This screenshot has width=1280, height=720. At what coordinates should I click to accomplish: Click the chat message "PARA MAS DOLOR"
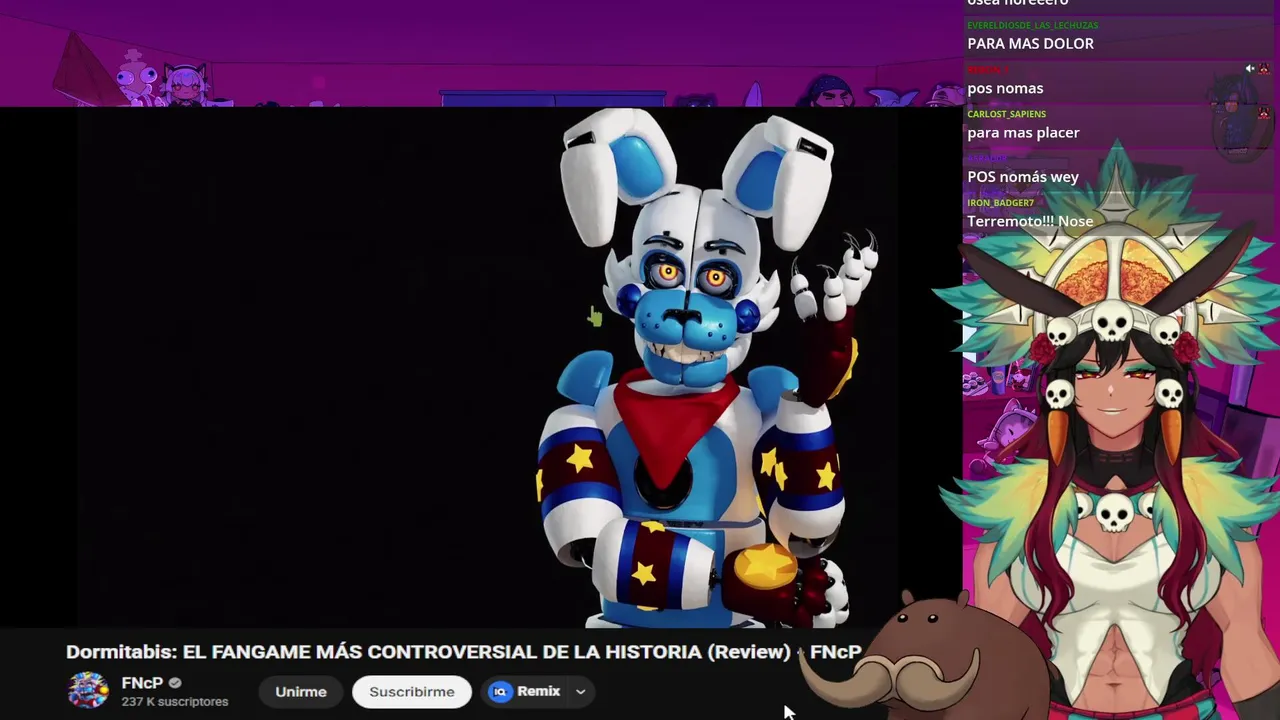[1030, 44]
